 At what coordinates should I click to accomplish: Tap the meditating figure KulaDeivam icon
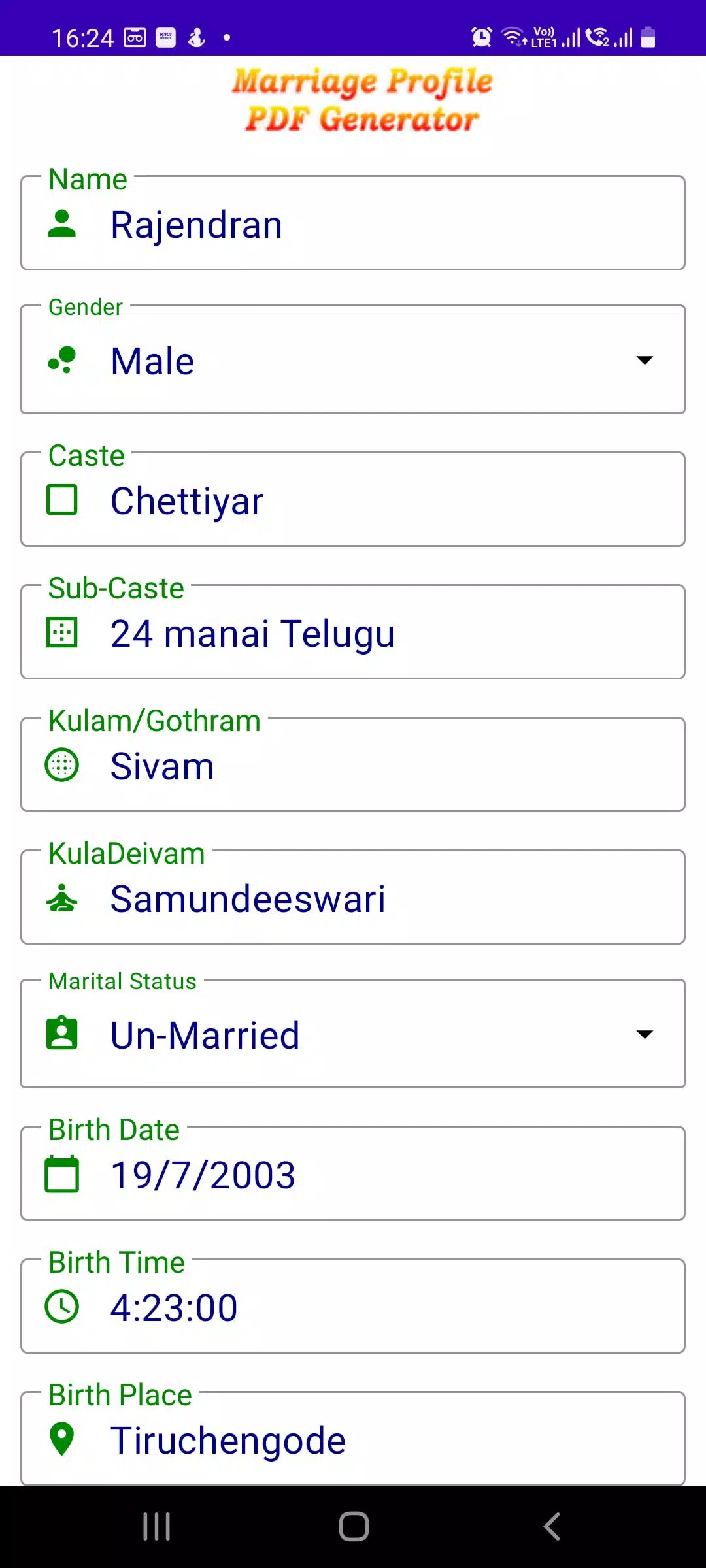click(62, 898)
